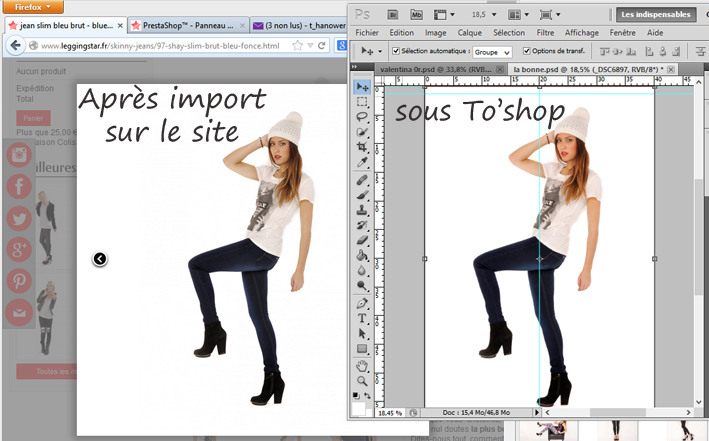Select the Rectangle shape tool
The width and height of the screenshot is (709, 441).
pyautogui.click(x=362, y=349)
